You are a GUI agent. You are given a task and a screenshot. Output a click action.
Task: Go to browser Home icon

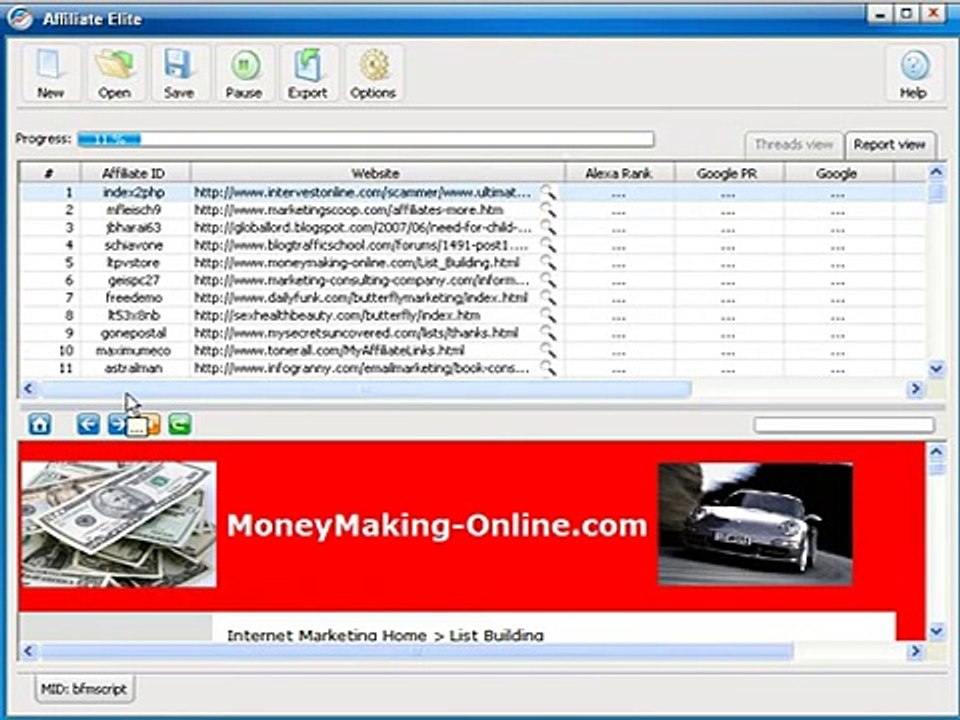(40, 424)
